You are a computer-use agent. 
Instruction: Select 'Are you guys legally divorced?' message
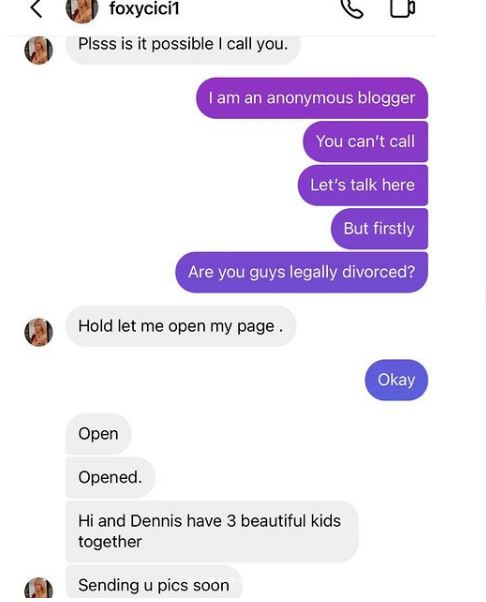coord(301,272)
